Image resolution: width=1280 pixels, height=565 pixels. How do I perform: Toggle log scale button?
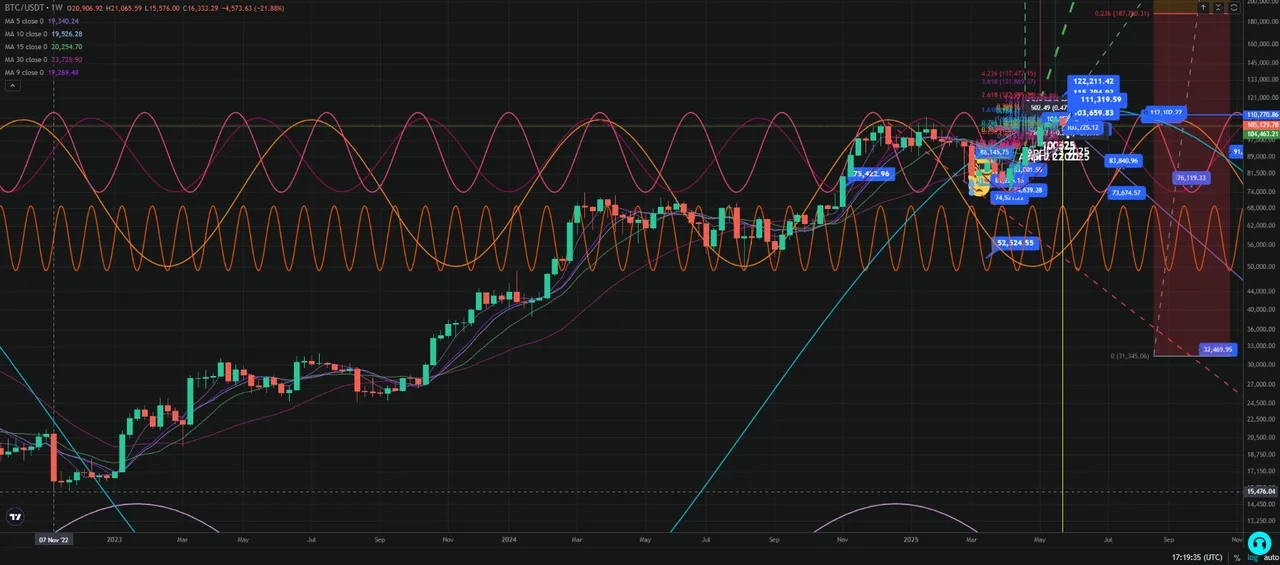pyautogui.click(x=1251, y=557)
